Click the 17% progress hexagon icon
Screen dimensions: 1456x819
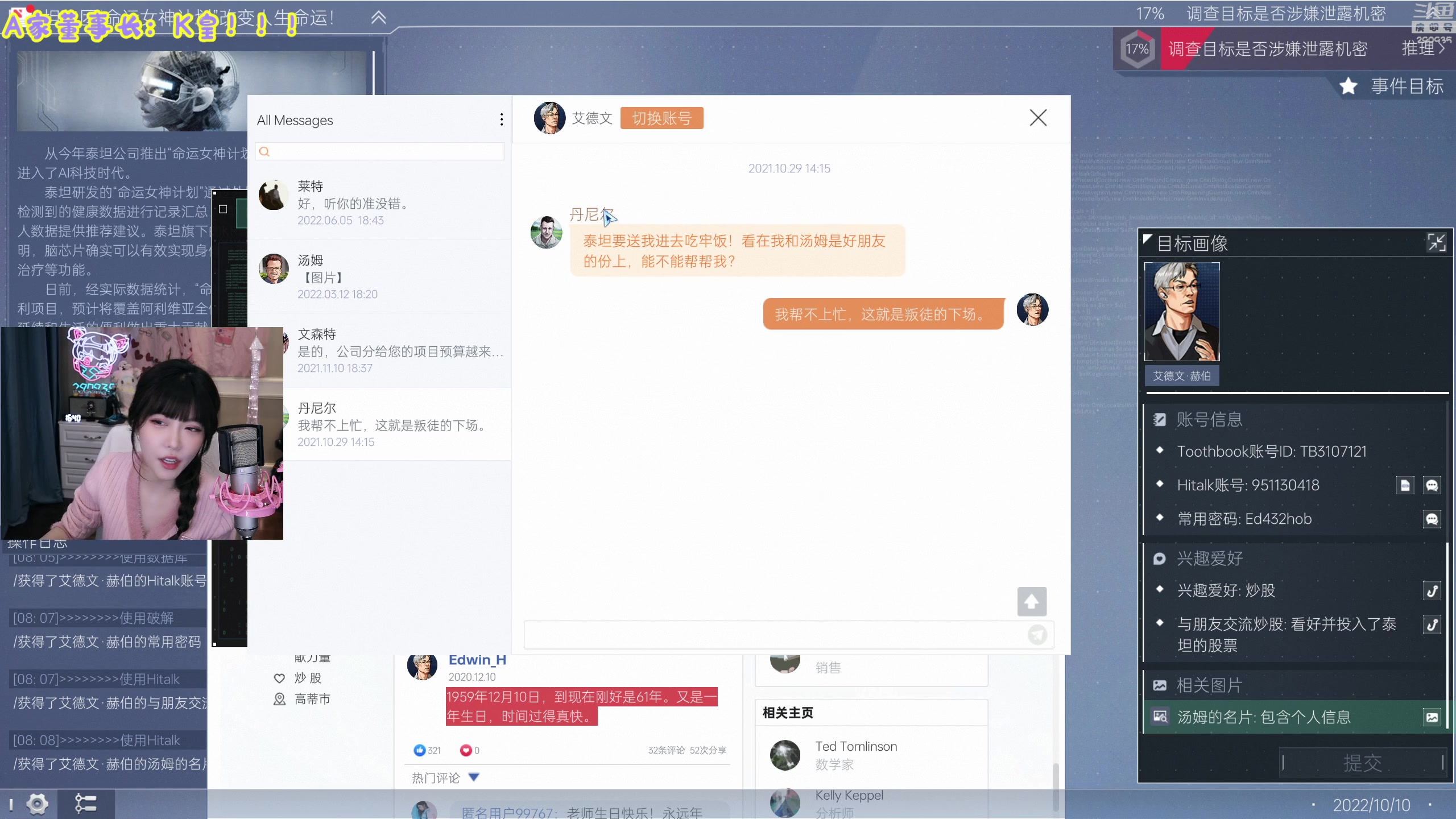coord(1137,49)
